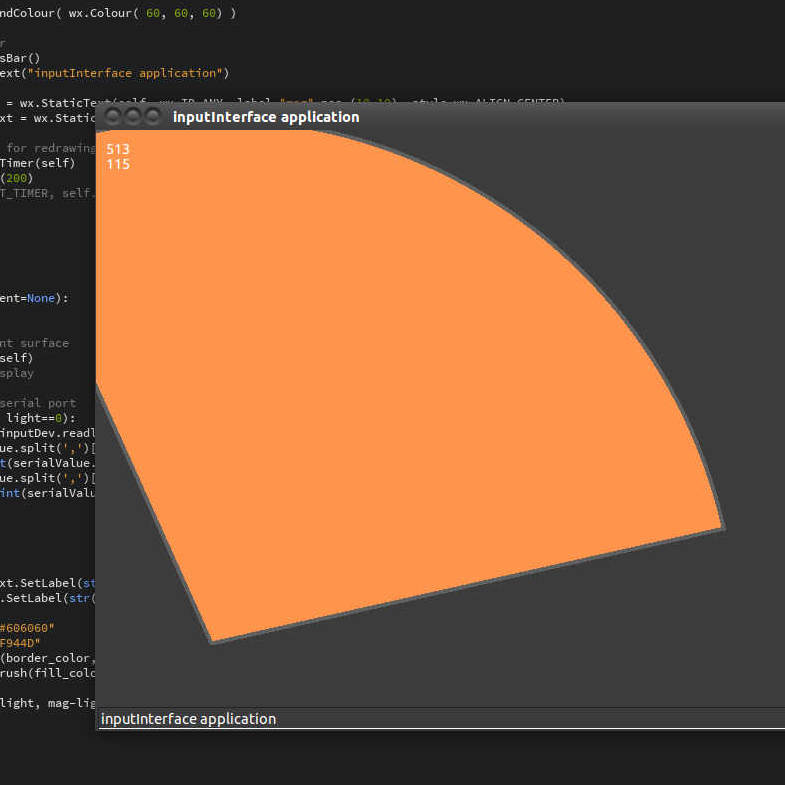This screenshot has height=785, width=785.
Task: Click the T_TIMER code line
Action: point(48,193)
